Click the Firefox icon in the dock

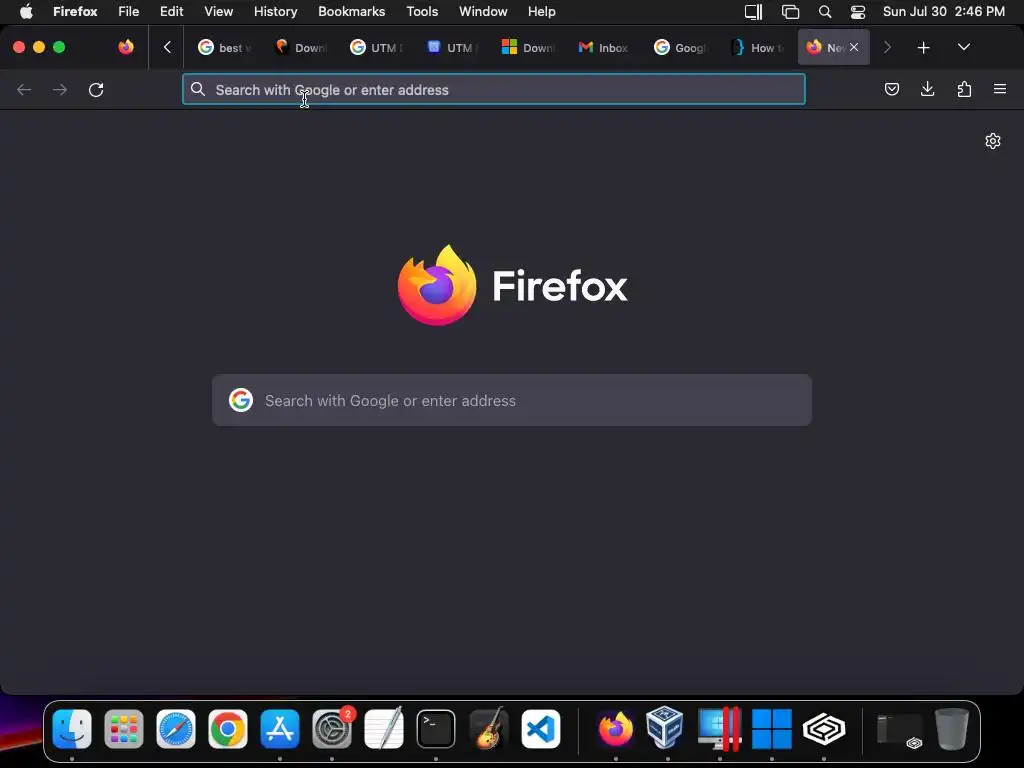pyautogui.click(x=615, y=729)
